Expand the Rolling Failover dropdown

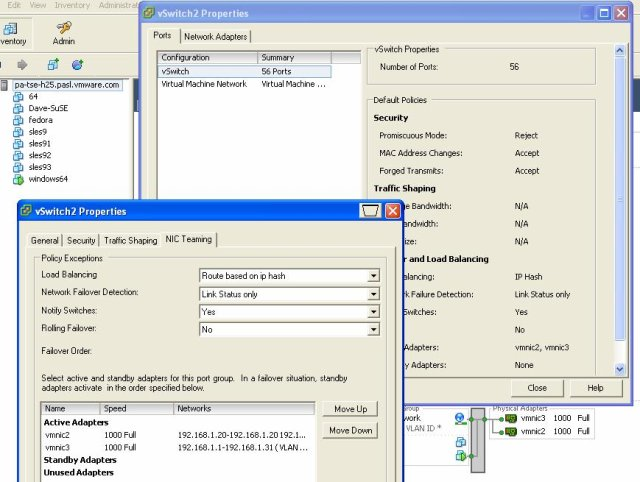(289, 329)
